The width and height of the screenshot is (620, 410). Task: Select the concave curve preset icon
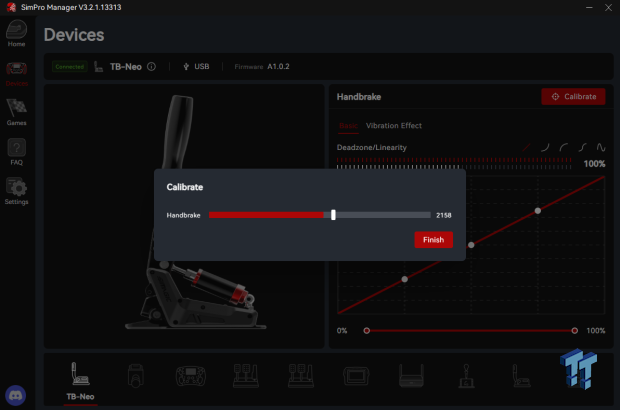(545, 147)
